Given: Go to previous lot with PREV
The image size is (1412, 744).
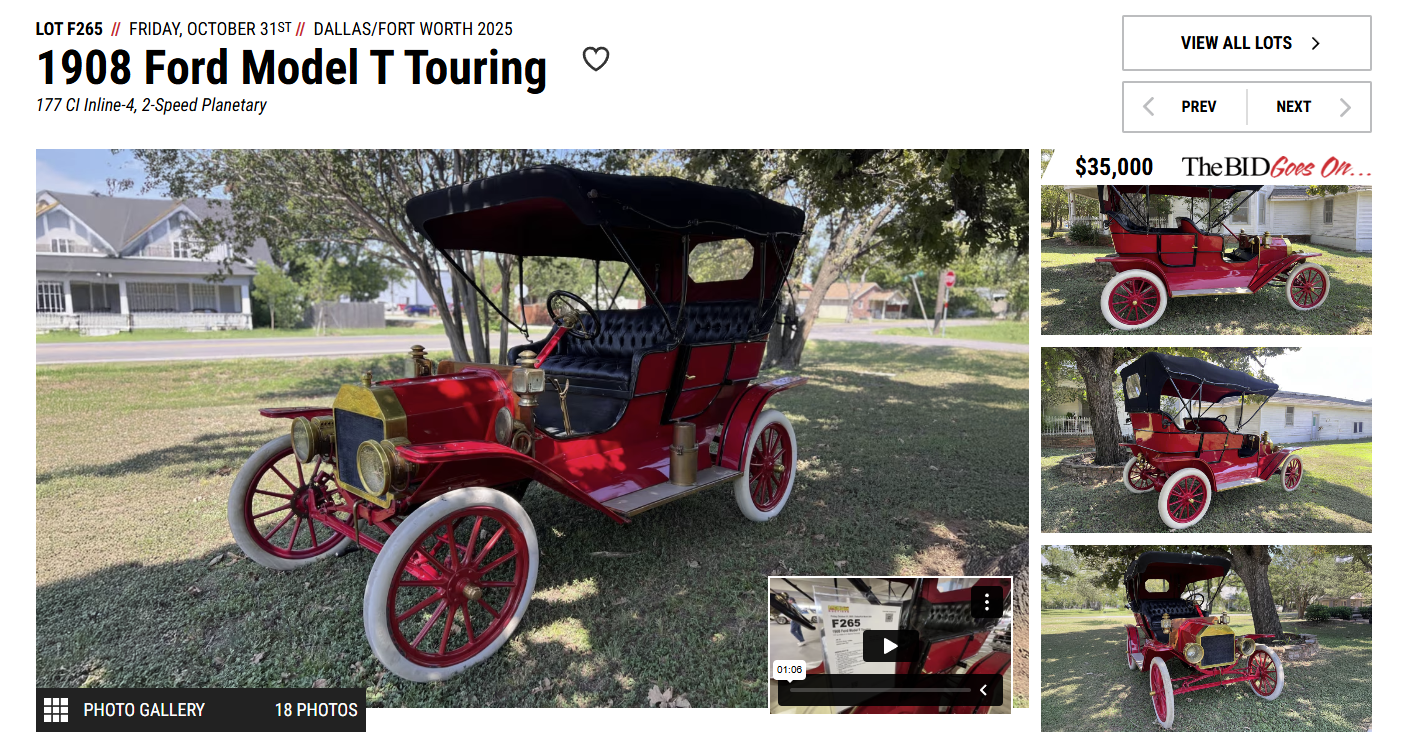Looking at the screenshot, I should tap(1185, 107).
